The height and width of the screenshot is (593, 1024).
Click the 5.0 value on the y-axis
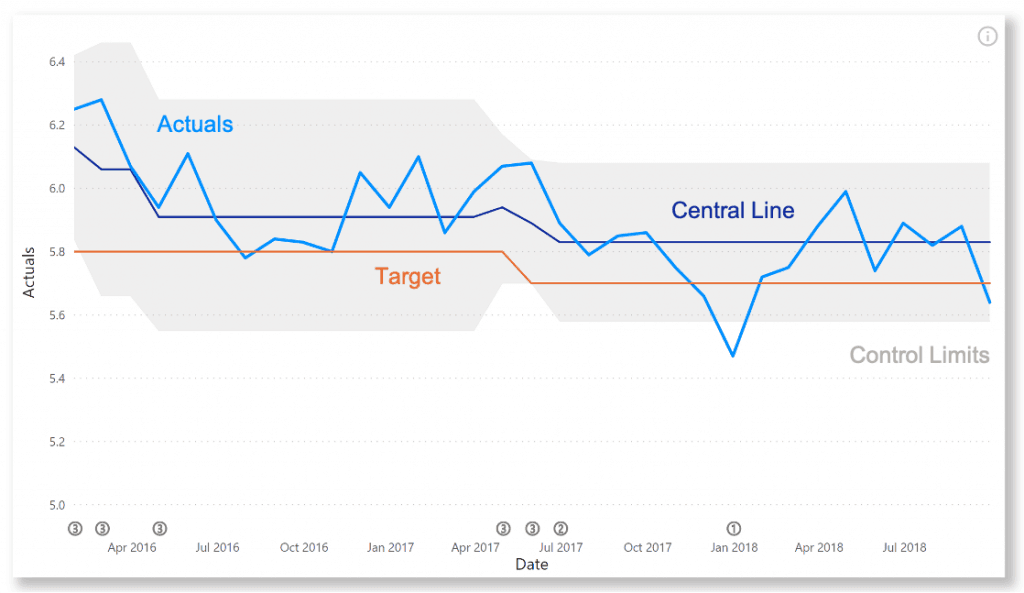click(x=57, y=505)
